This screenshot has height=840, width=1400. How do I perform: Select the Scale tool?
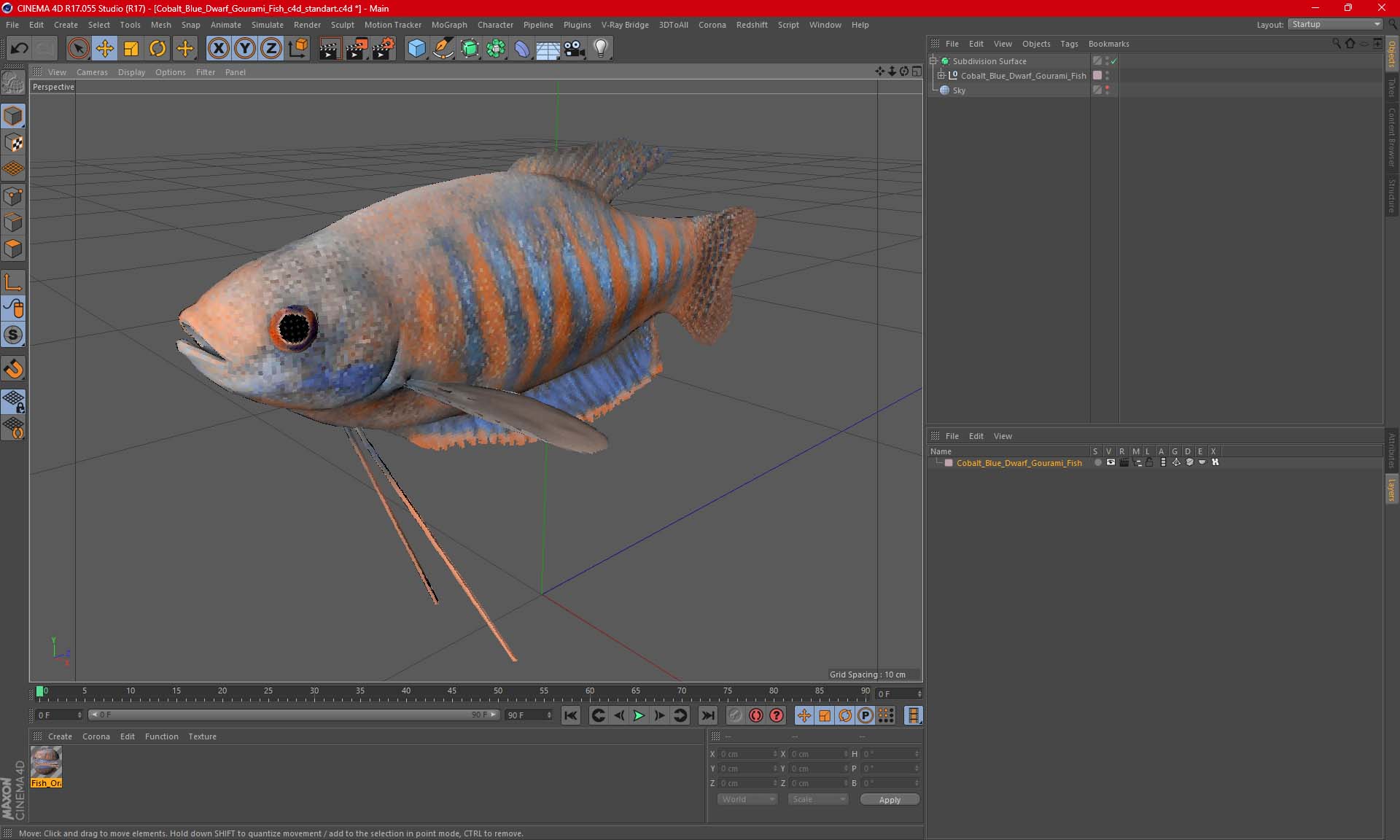131,49
